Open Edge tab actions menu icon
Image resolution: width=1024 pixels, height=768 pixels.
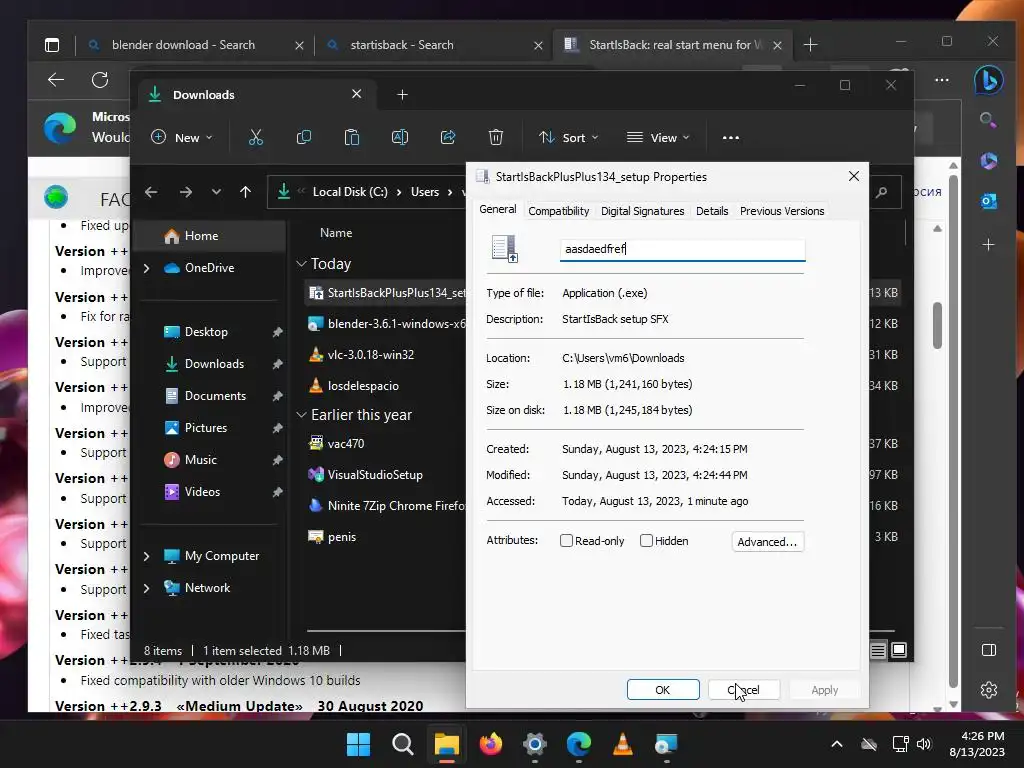click(52, 44)
